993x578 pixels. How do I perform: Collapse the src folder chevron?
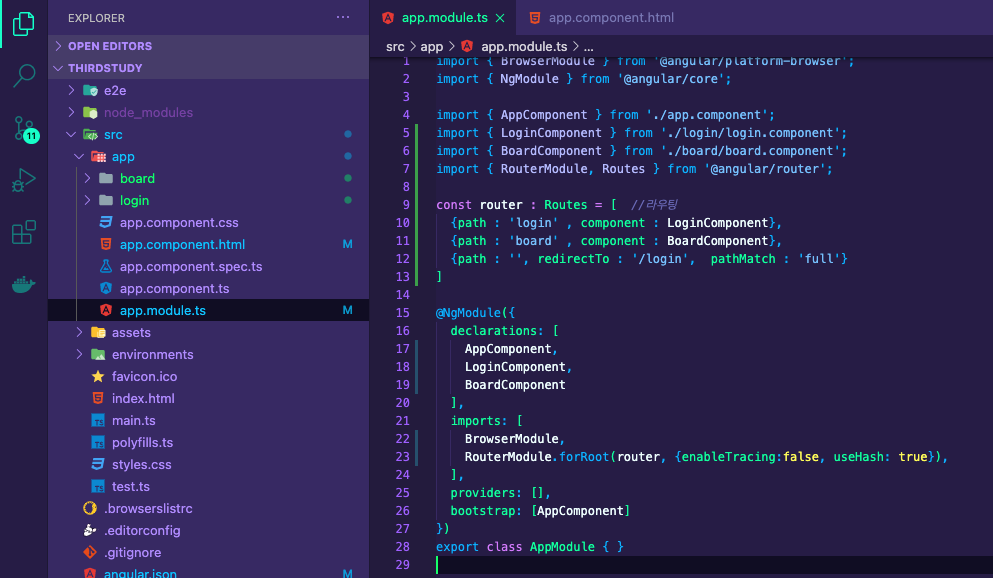pos(72,134)
